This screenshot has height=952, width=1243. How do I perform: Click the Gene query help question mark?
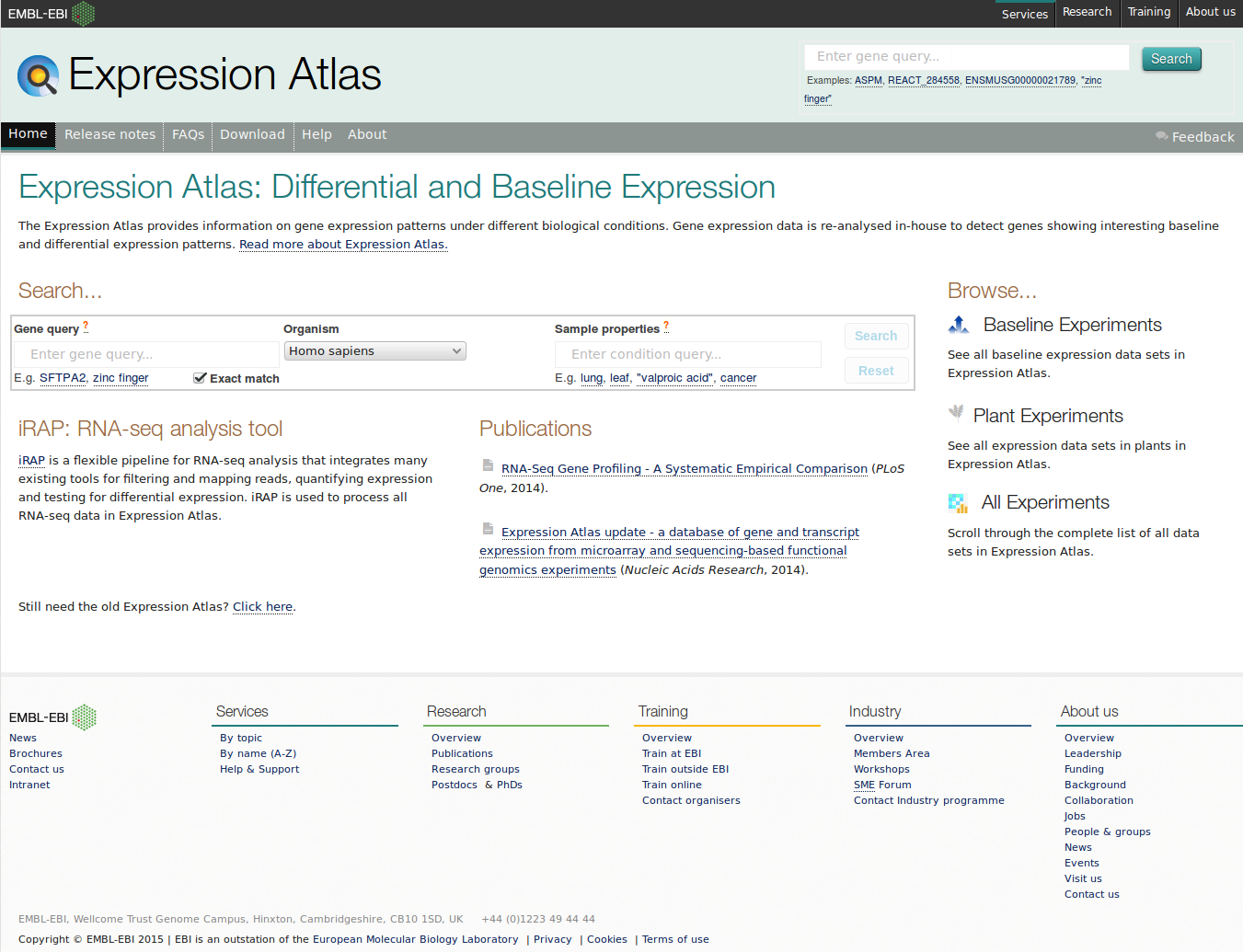pyautogui.click(x=86, y=327)
